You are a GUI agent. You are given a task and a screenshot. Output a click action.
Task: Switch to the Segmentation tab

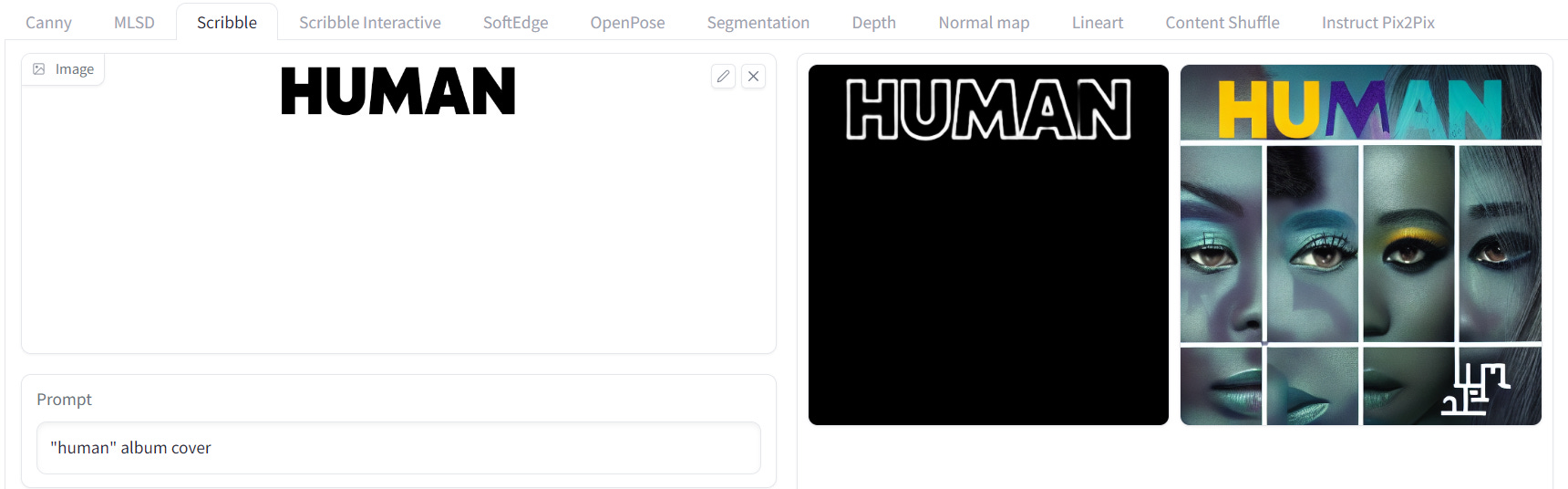758,23
